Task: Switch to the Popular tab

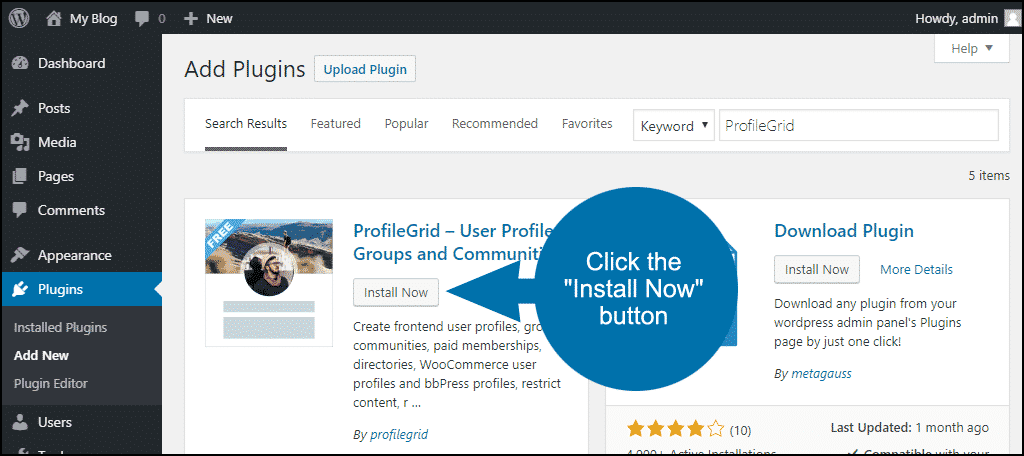Action: coord(406,124)
